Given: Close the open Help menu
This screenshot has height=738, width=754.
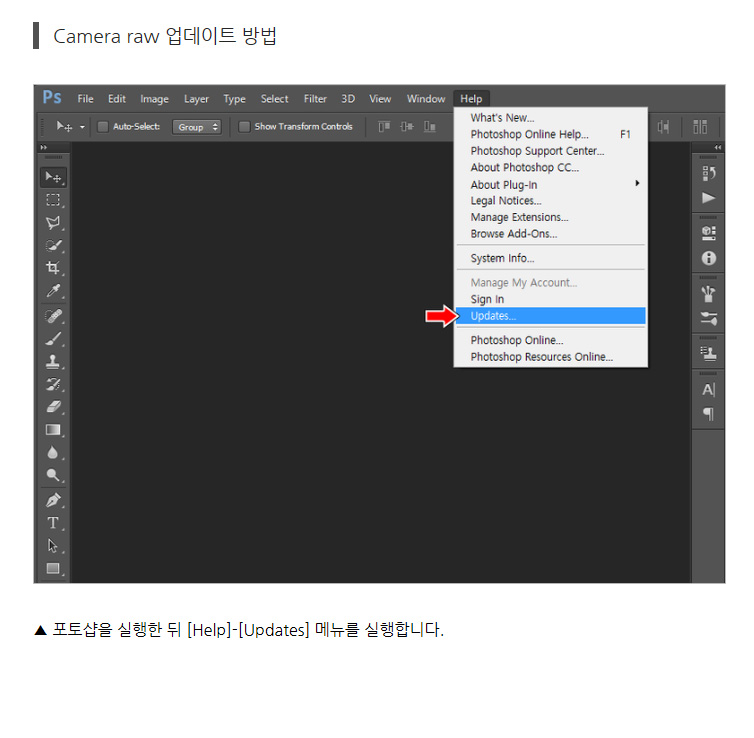Looking at the screenshot, I should (x=471, y=99).
